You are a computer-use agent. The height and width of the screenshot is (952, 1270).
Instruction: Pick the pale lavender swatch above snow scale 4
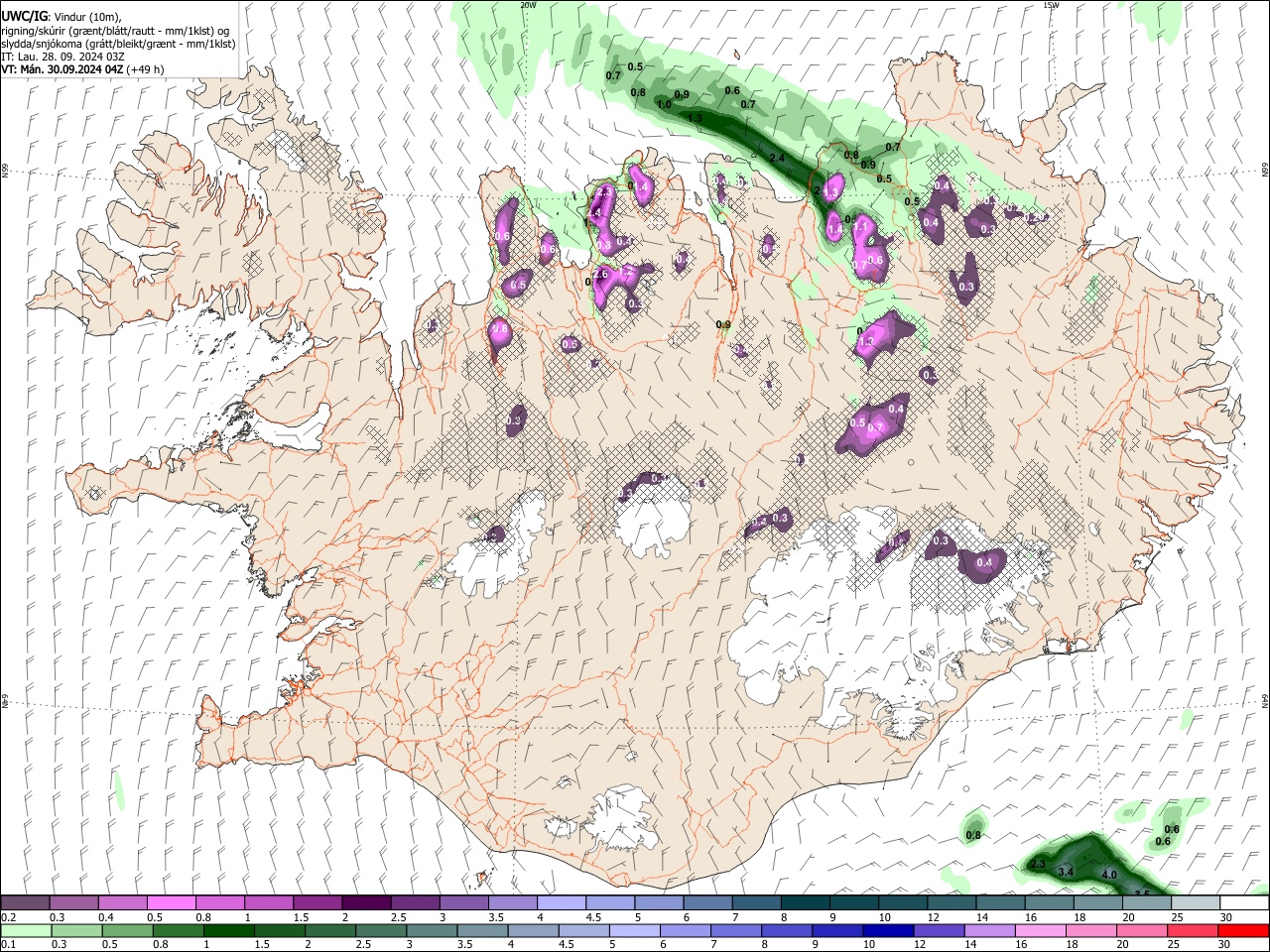(562, 903)
